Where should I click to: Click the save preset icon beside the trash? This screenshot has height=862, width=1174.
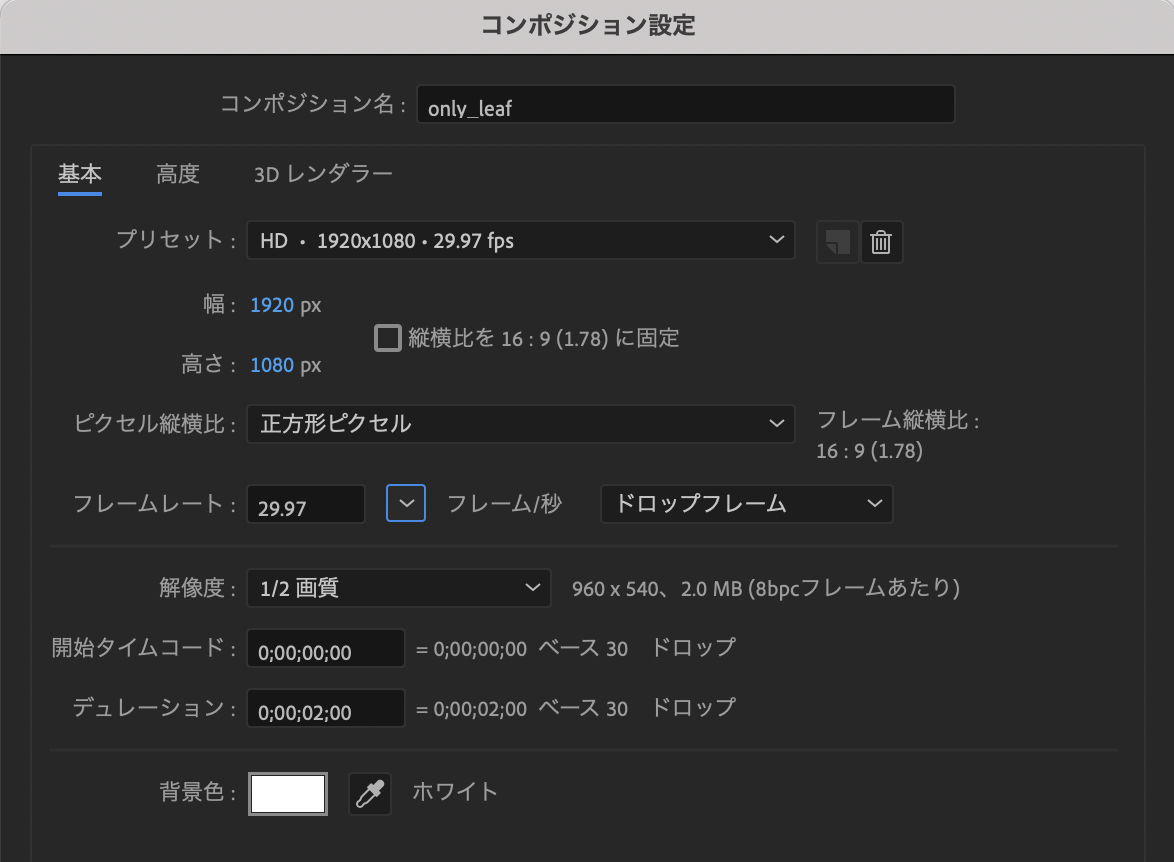[836, 241]
